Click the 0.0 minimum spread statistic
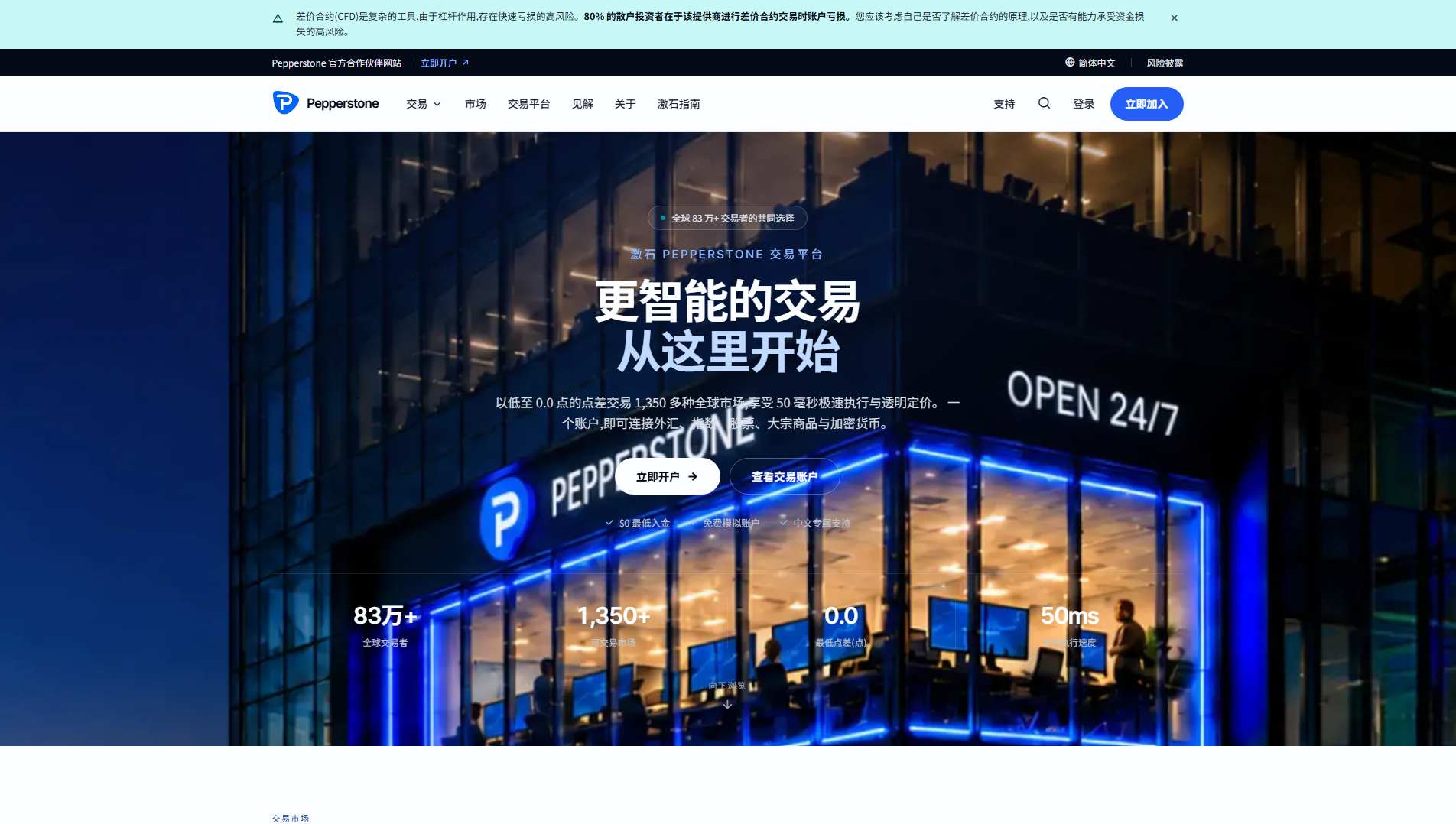Screen dimensions: 1456x824 click(x=841, y=625)
